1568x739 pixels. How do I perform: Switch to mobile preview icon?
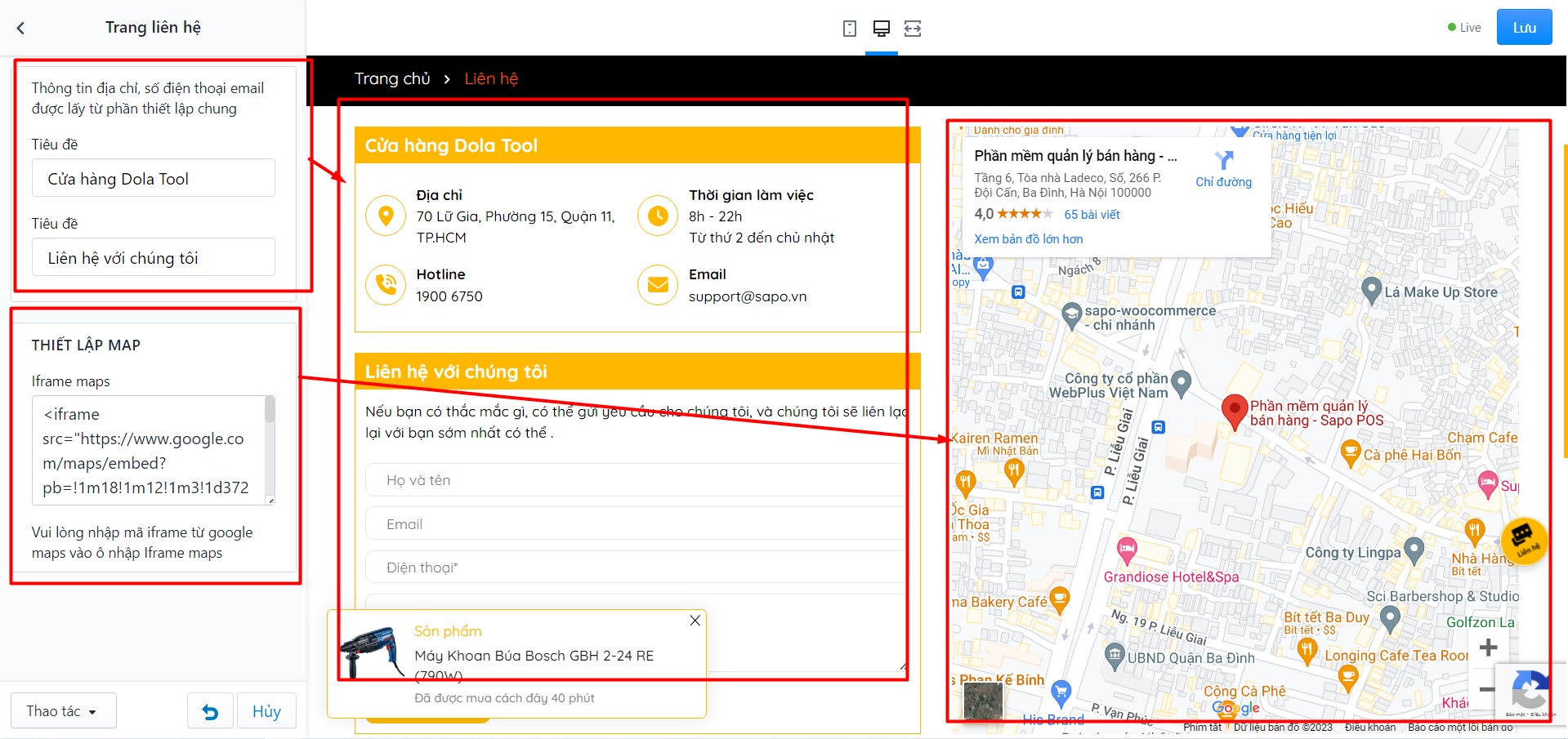(850, 29)
